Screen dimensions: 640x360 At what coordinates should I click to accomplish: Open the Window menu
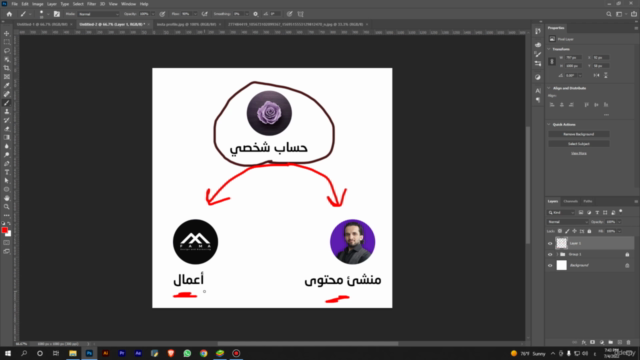(x=129, y=4)
